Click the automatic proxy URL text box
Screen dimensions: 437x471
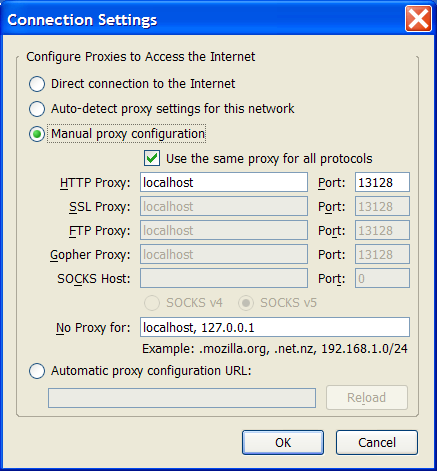182,398
